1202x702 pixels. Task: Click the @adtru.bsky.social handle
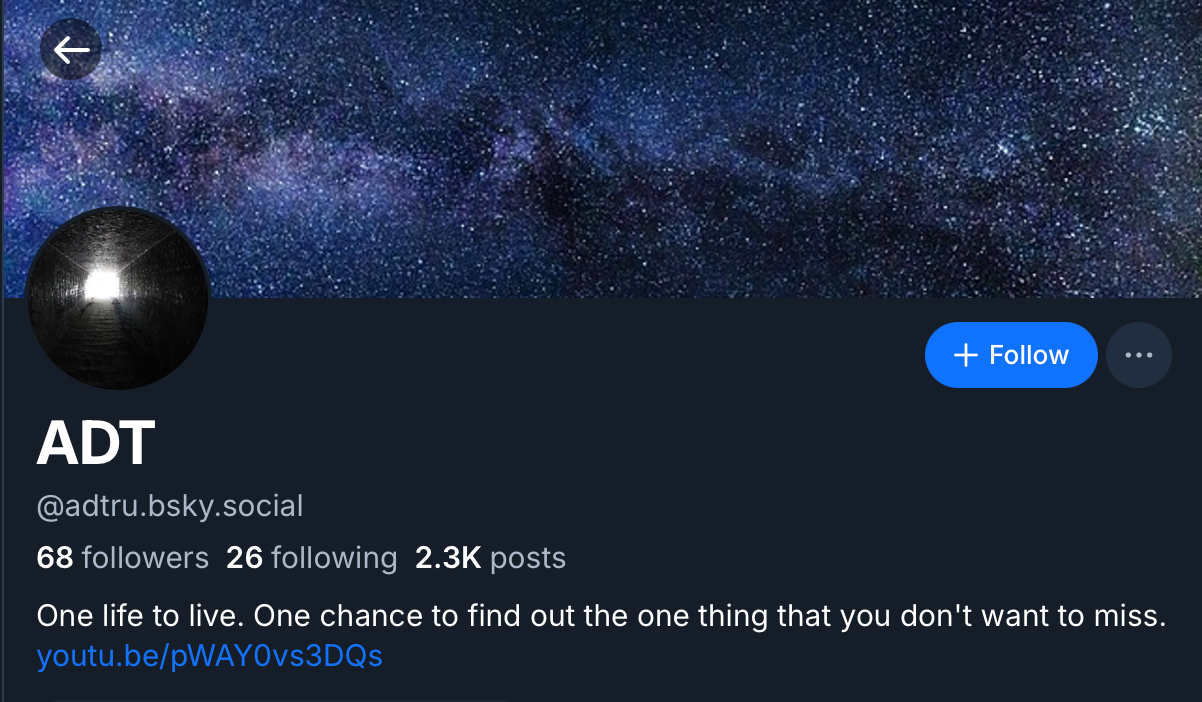tap(170, 506)
